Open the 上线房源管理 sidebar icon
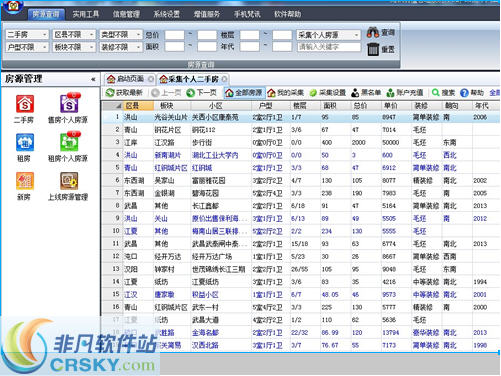Screen dimensions: 501x376 pyautogui.click(x=69, y=181)
